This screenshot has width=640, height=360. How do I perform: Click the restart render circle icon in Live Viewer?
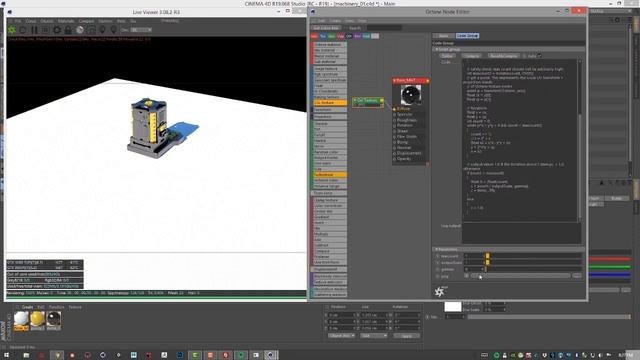click(23, 30)
